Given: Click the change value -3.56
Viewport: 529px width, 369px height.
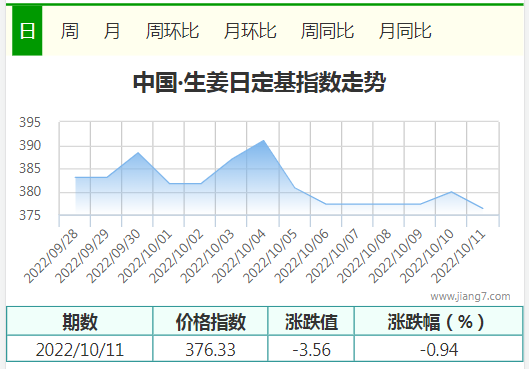Looking at the screenshot, I should [x=311, y=349].
